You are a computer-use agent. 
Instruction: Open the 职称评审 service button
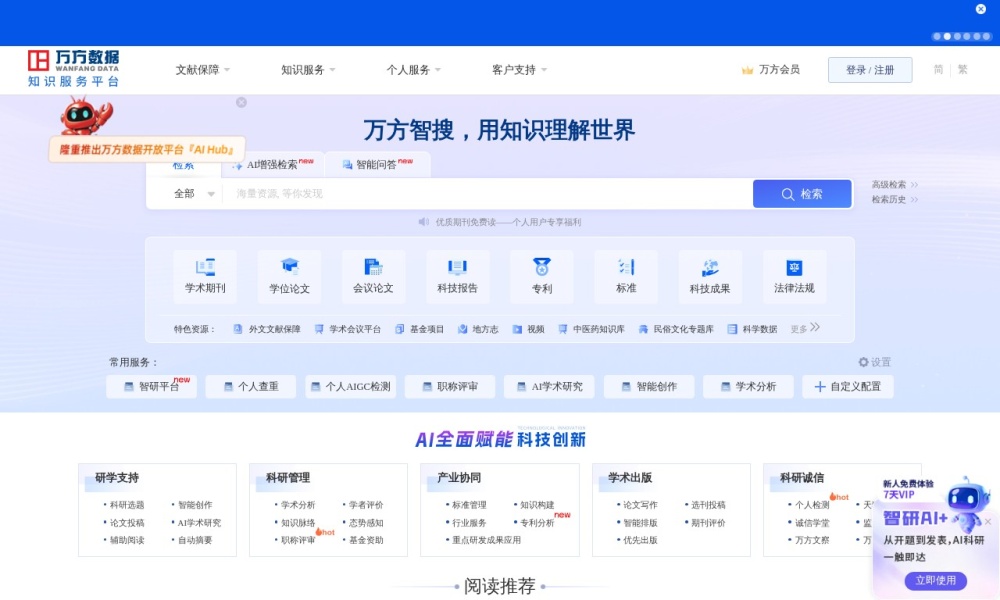(450, 386)
